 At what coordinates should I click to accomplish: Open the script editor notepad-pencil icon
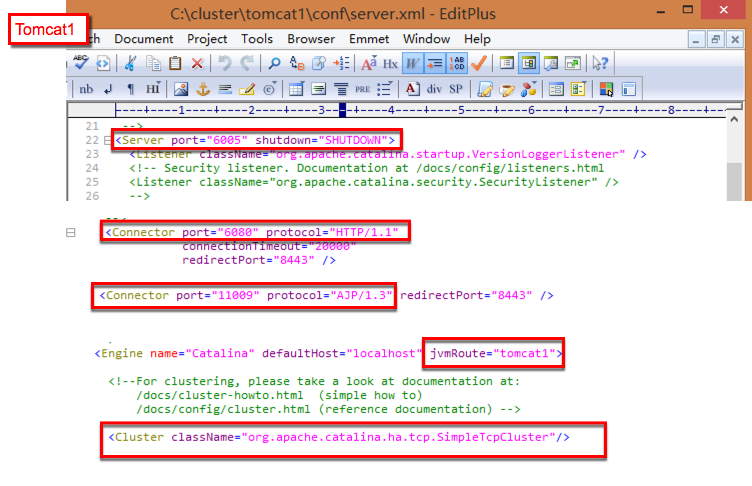pyautogui.click(x=485, y=89)
